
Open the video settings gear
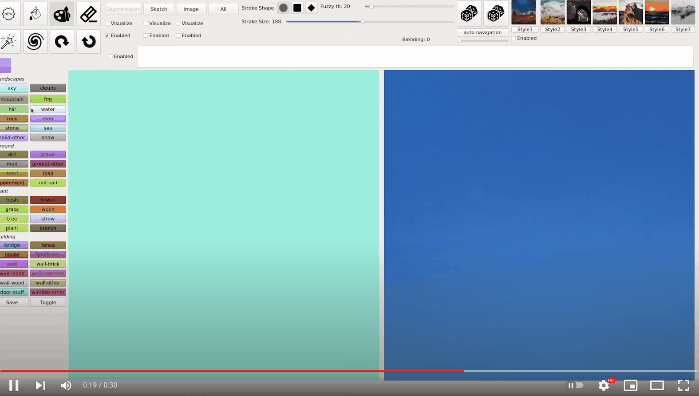pyautogui.click(x=604, y=385)
